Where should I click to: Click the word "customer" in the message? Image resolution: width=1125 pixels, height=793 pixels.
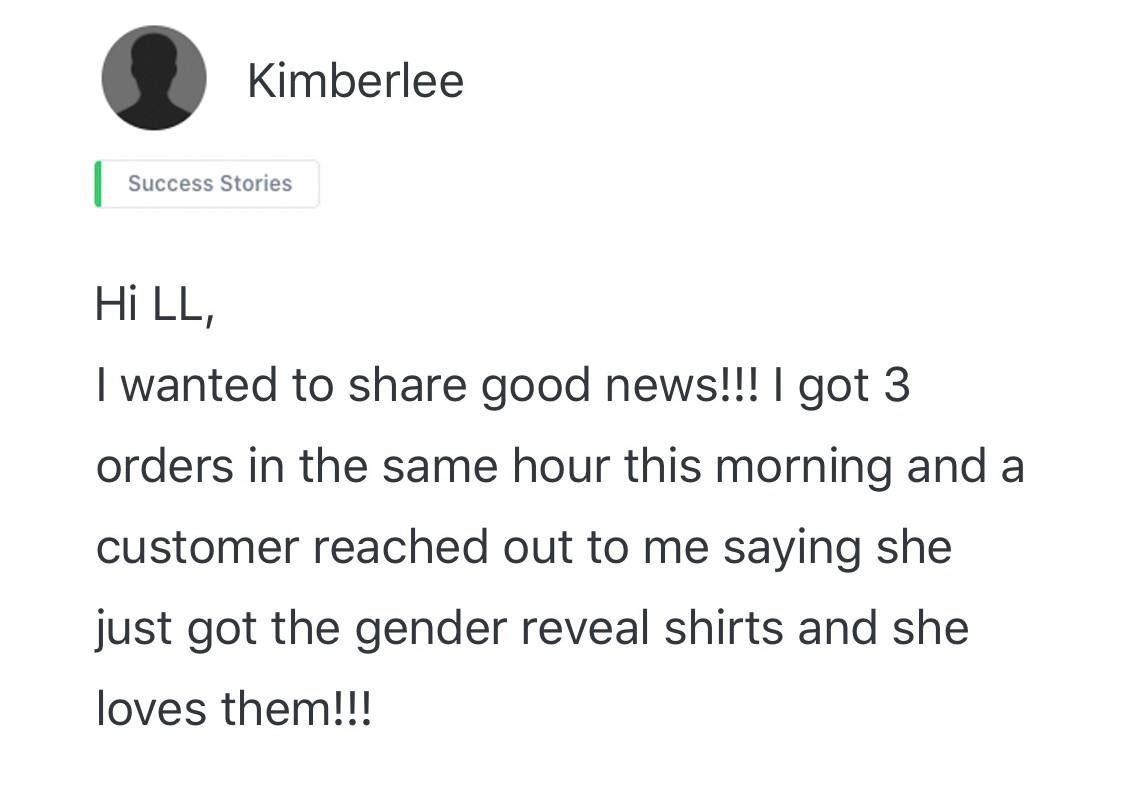tap(196, 547)
